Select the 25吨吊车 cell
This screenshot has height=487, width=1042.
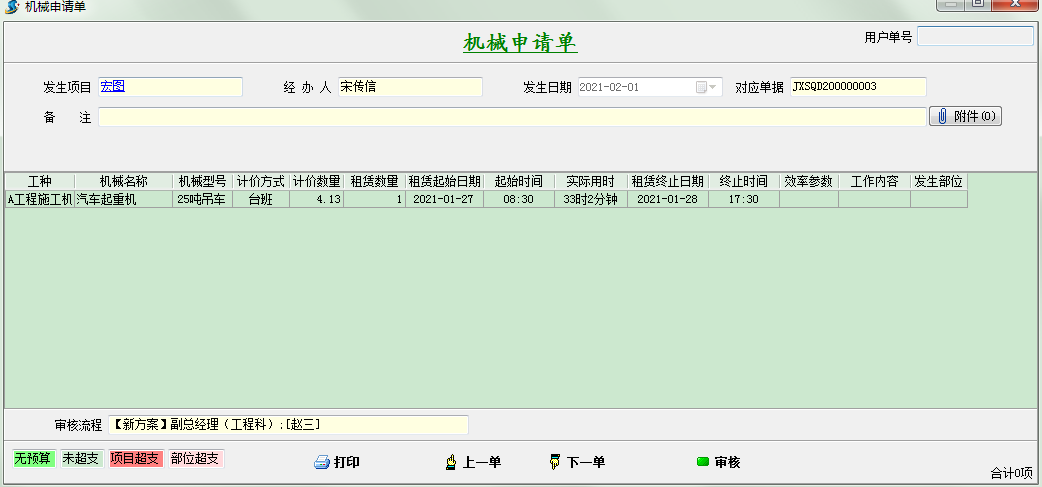tap(202, 199)
